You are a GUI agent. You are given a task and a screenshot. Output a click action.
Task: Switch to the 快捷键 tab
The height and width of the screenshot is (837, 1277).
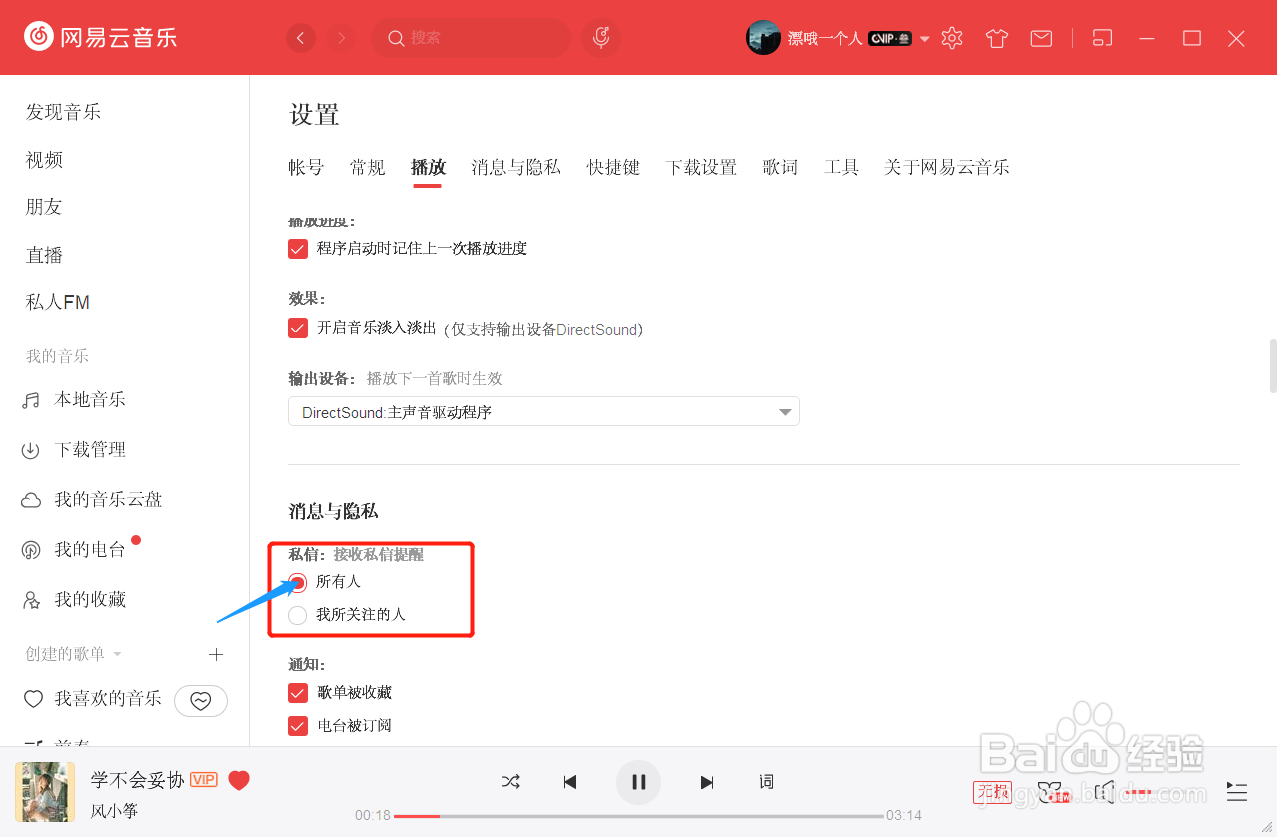pos(613,167)
